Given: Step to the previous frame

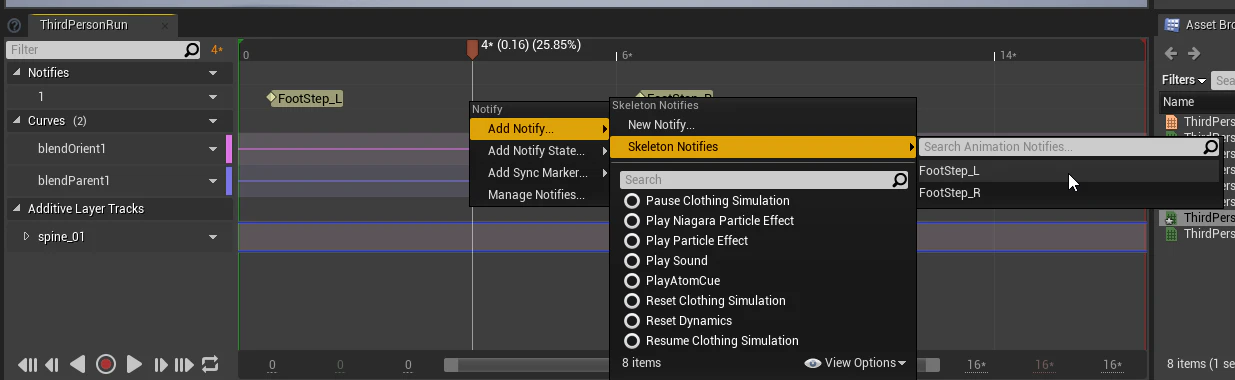Looking at the screenshot, I should pyautogui.click(x=52, y=365).
